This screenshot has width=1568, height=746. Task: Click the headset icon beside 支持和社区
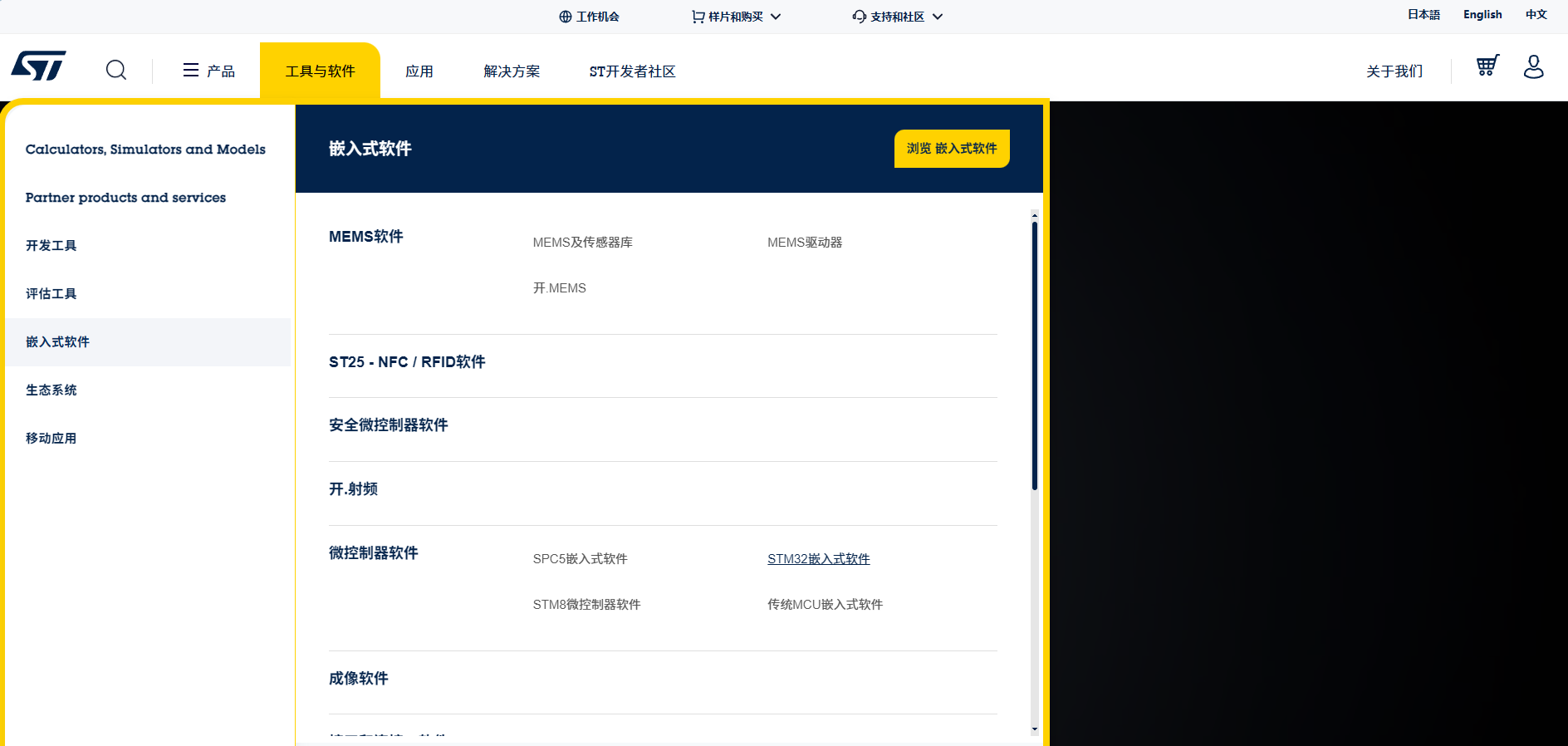coord(859,17)
